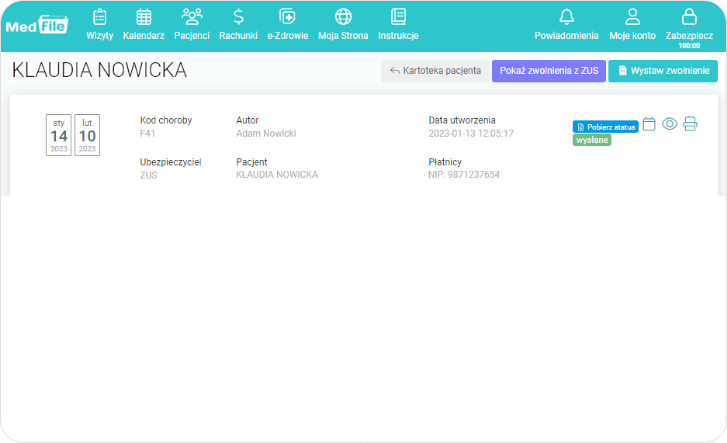Click Wystaw zwolnienie button
727x443 pixels.
pyautogui.click(x=664, y=71)
